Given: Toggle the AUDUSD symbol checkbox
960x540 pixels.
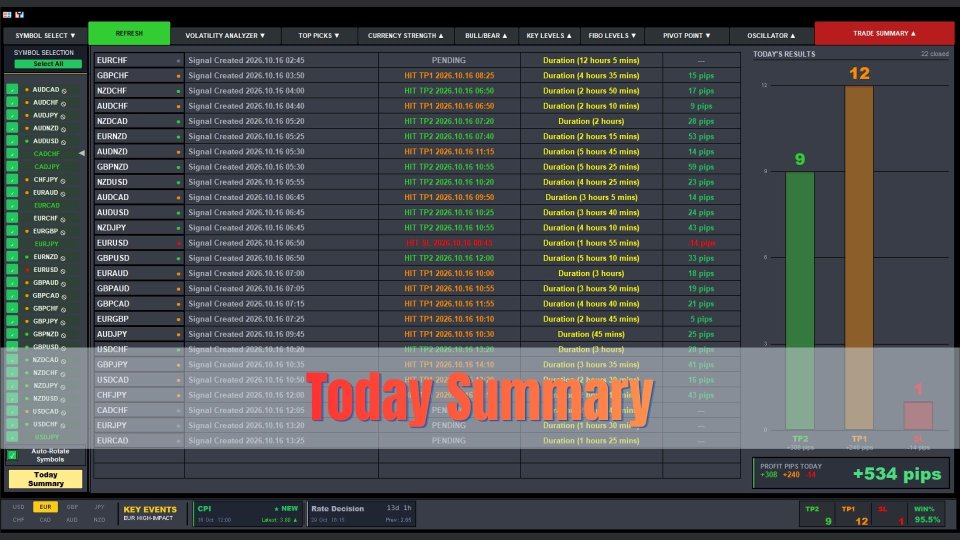Looking at the screenshot, I should (12, 141).
